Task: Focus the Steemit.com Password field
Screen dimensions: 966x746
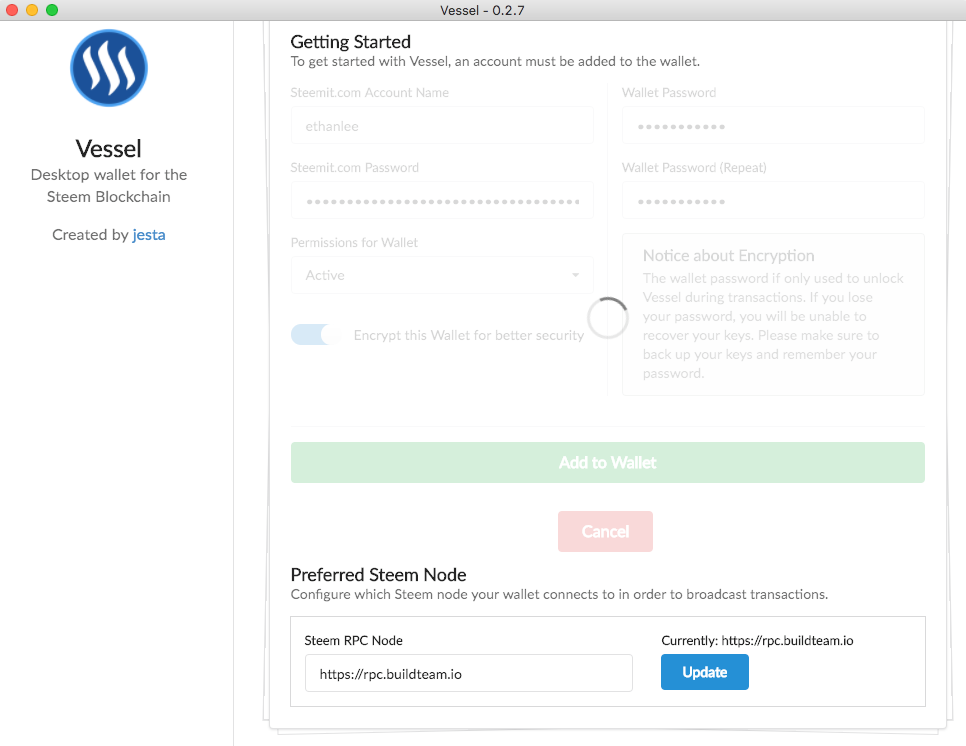Action: click(x=442, y=201)
